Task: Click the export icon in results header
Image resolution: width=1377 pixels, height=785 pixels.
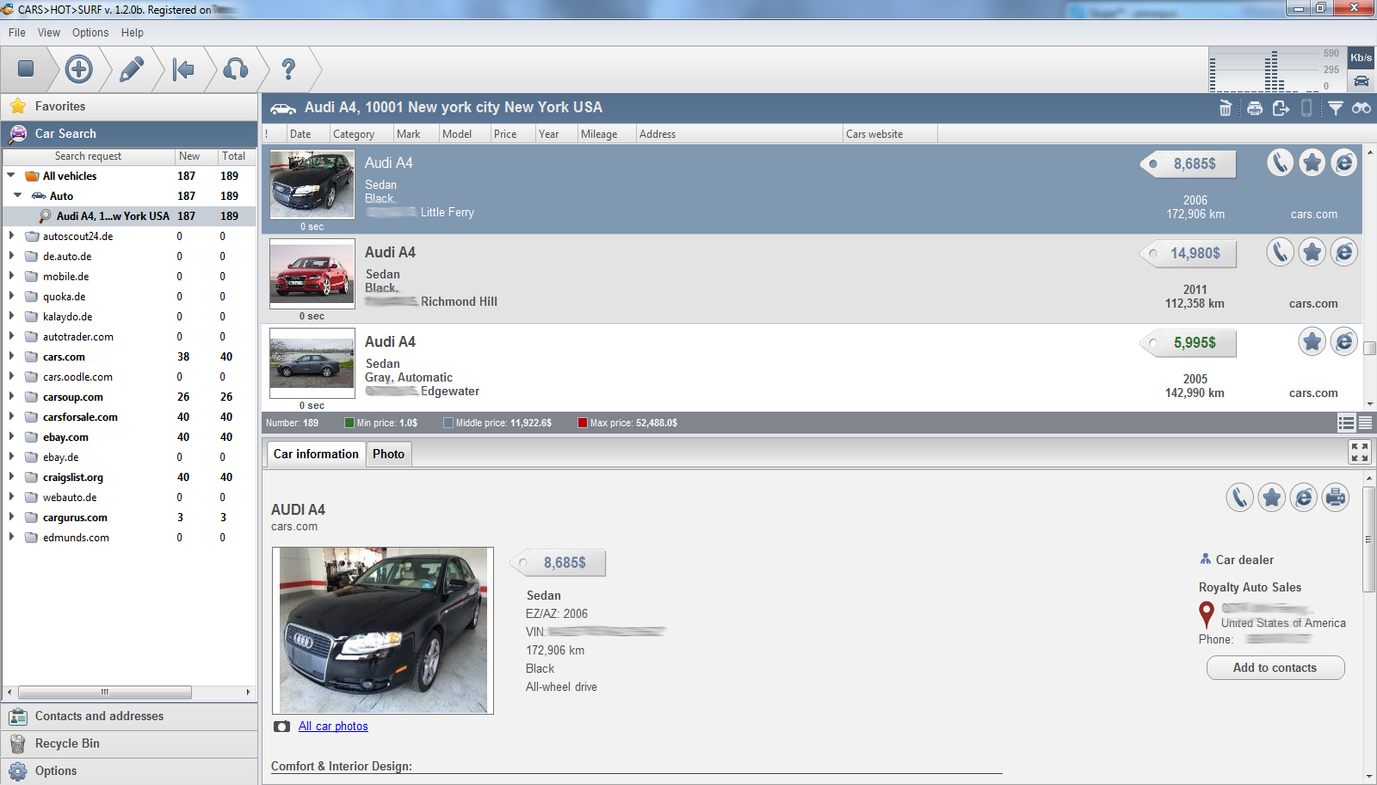Action: 1281,108
